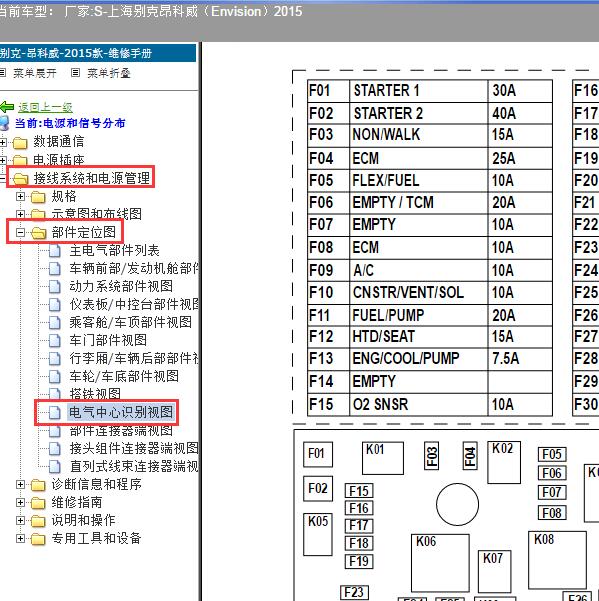Click the O2 SNSR table cell
599x601 pixels.
click(418, 404)
